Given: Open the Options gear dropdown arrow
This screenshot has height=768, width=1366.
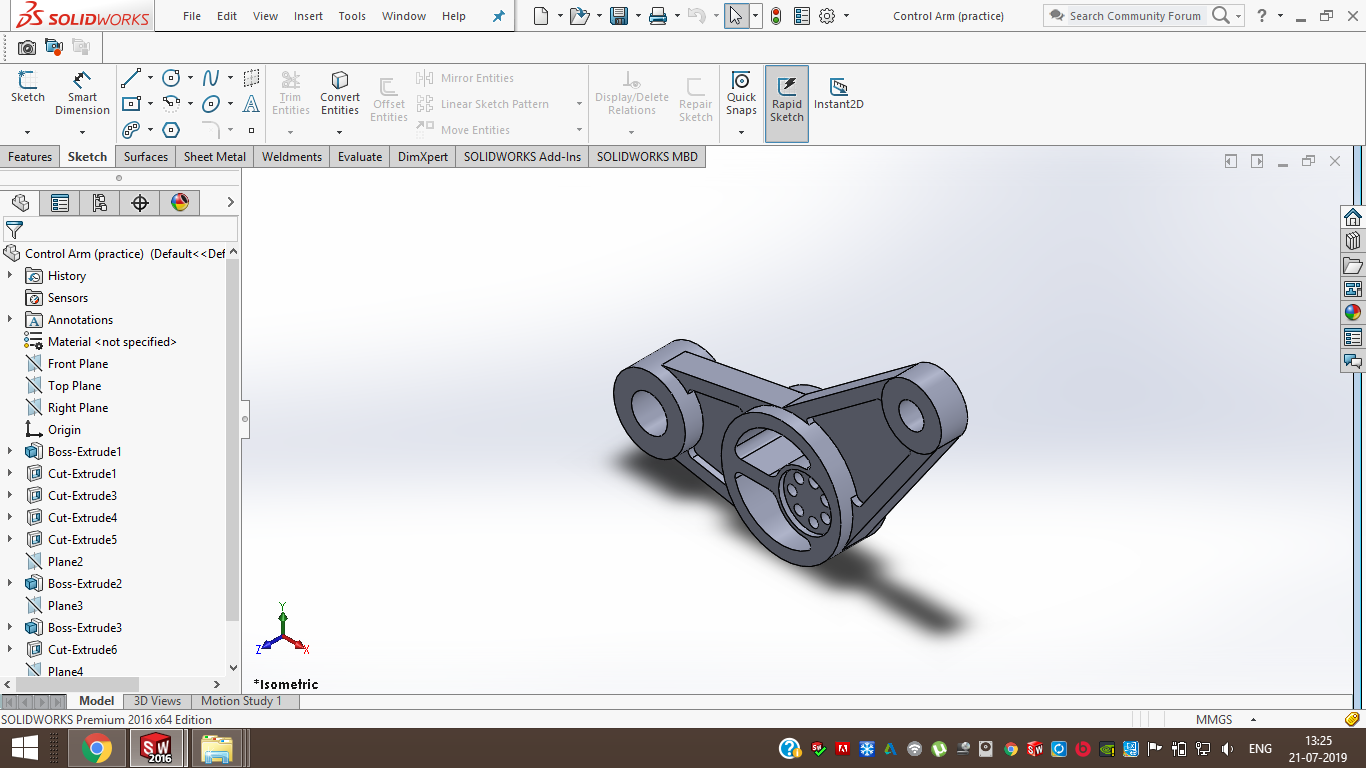Looking at the screenshot, I should click(846, 16).
